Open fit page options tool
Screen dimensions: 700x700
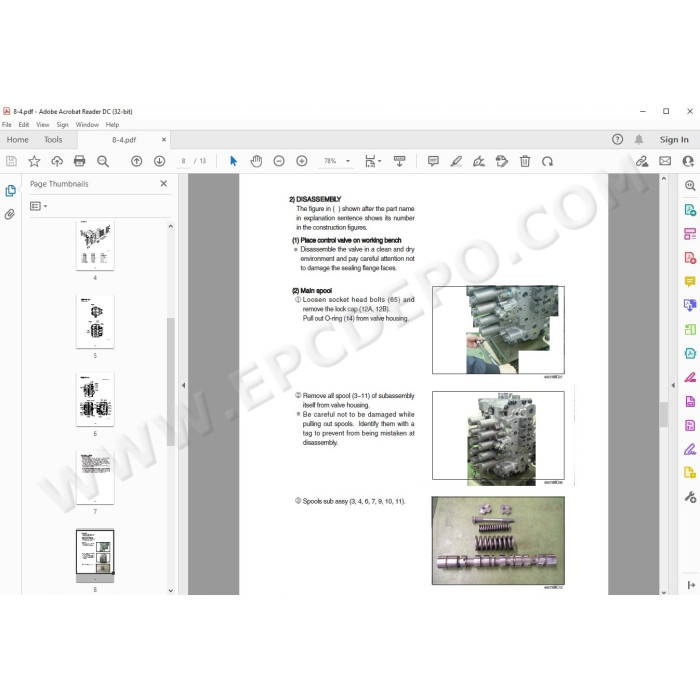[372, 161]
